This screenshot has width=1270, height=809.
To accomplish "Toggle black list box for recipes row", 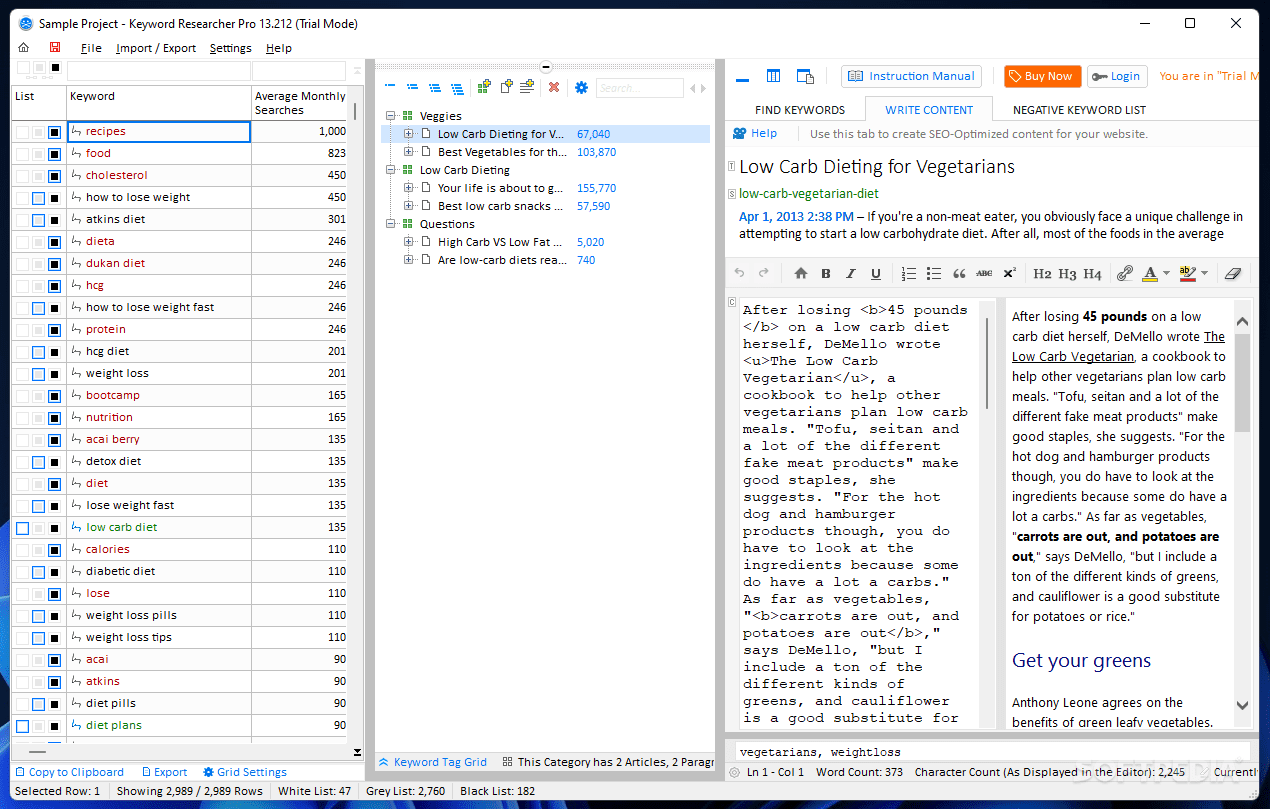I will [54, 132].
